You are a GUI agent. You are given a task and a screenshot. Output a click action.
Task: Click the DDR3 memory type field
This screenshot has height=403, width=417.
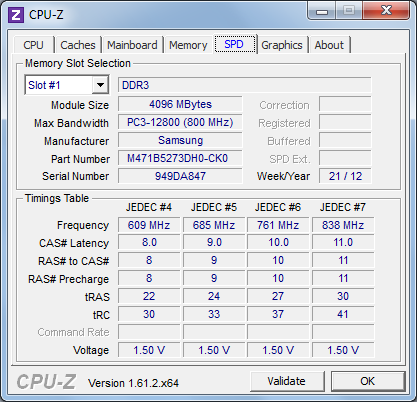click(244, 85)
